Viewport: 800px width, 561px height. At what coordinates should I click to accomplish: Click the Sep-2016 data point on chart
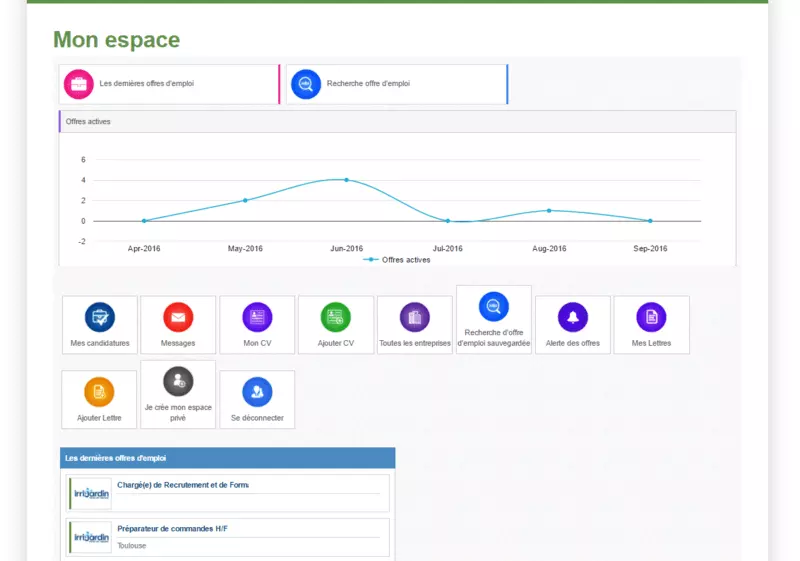(650, 221)
